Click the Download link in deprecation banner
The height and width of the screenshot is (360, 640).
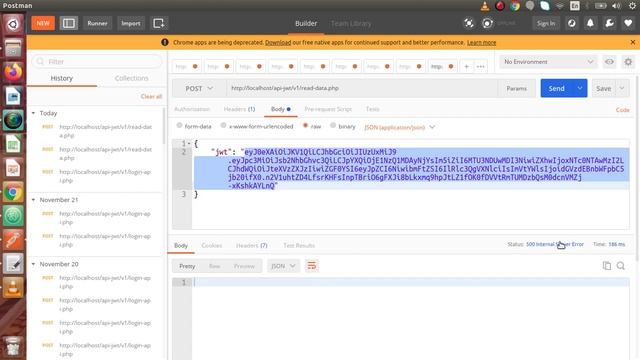click(278, 42)
